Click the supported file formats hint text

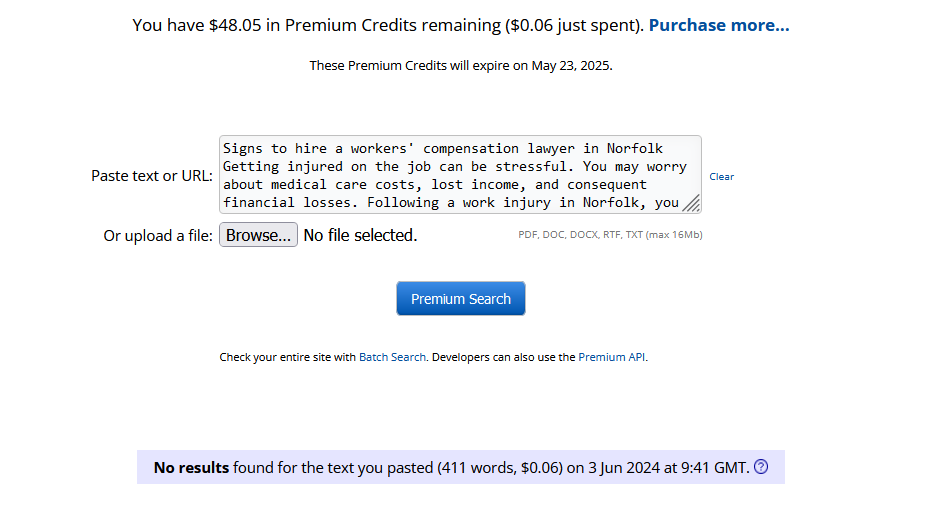coord(610,234)
